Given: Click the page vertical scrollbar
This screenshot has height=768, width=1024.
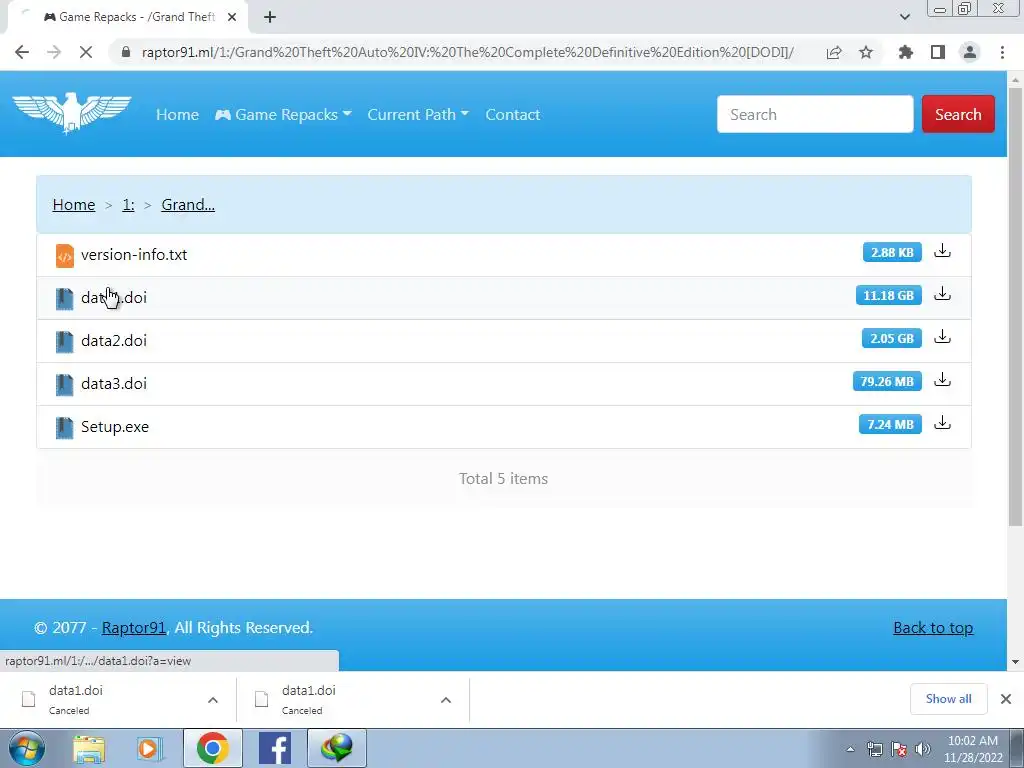Looking at the screenshot, I should click(x=1015, y=307).
